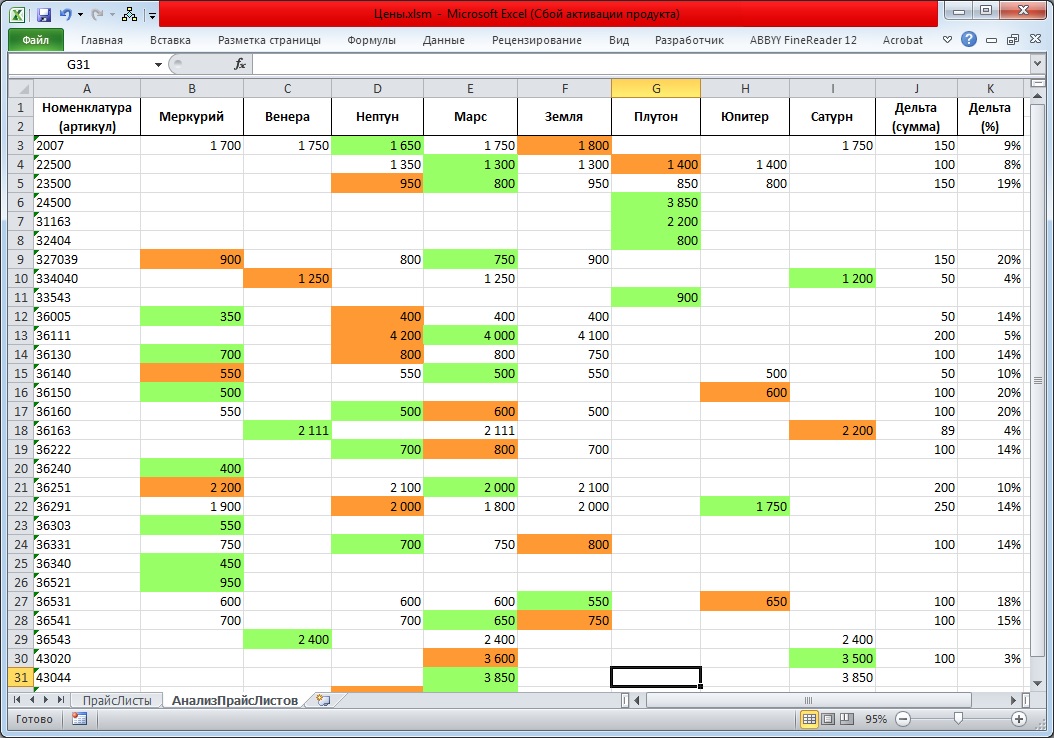
Task: Switch to Page Layout view icon
Action: (x=828, y=719)
